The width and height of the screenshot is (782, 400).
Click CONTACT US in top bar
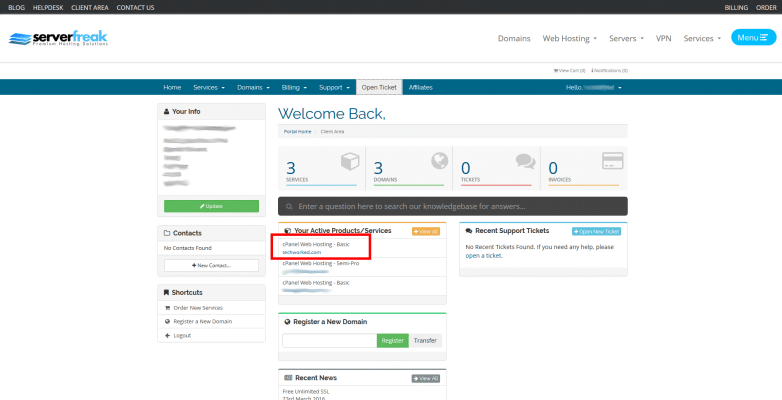click(135, 7)
